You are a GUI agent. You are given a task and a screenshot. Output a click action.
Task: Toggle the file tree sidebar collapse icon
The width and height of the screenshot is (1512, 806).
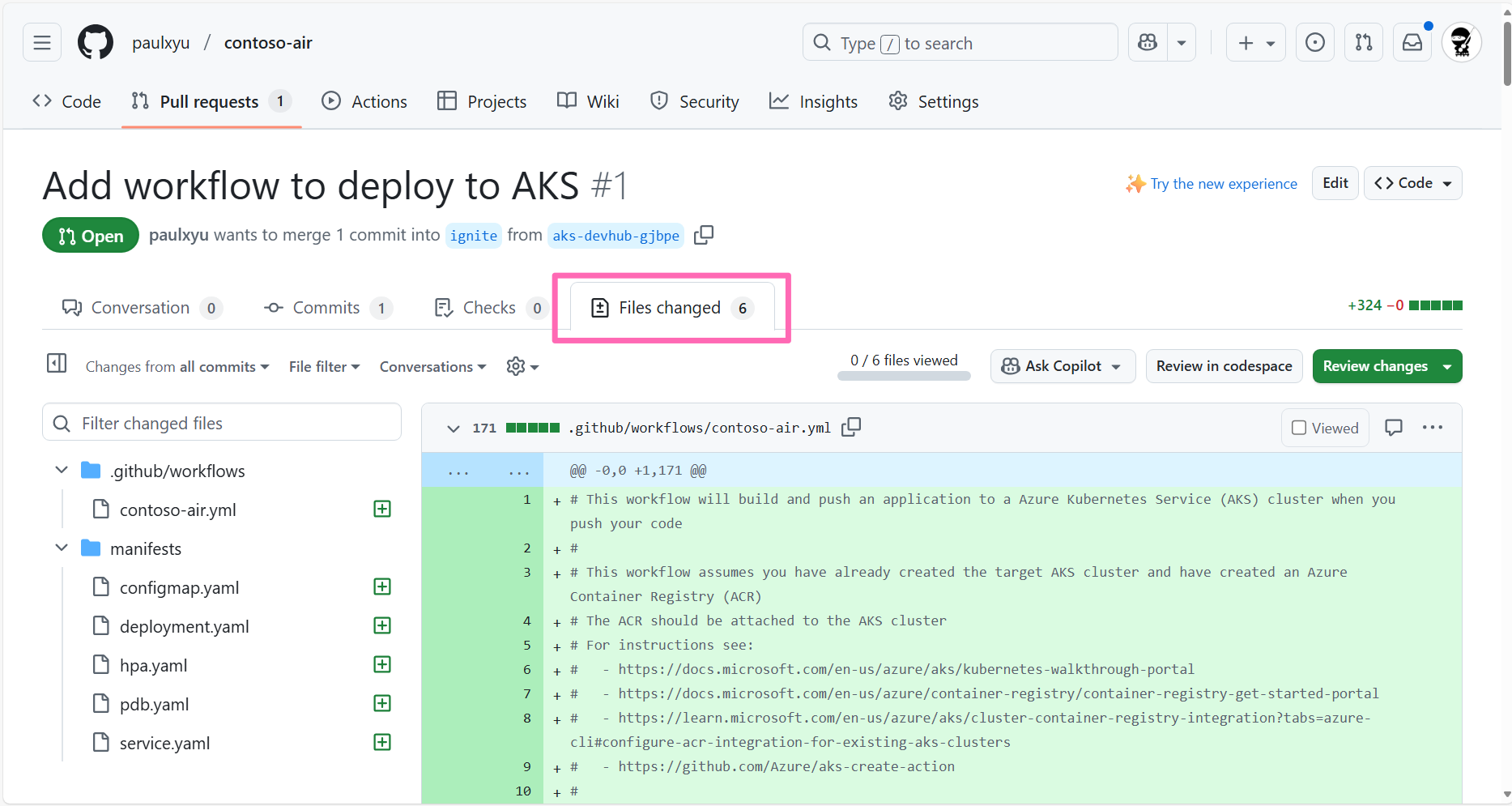[57, 364]
